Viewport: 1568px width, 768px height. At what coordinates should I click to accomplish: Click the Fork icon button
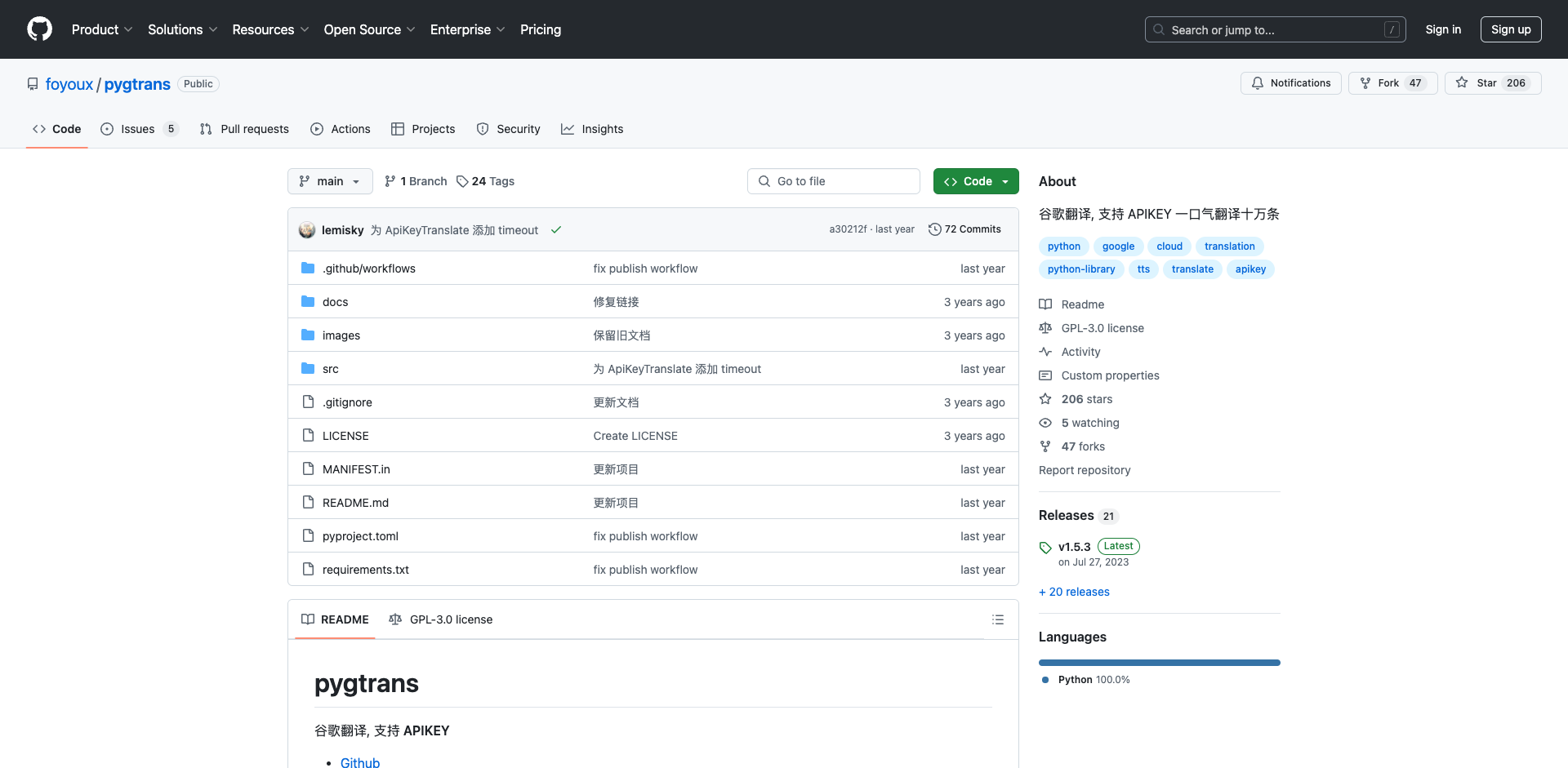1365,83
